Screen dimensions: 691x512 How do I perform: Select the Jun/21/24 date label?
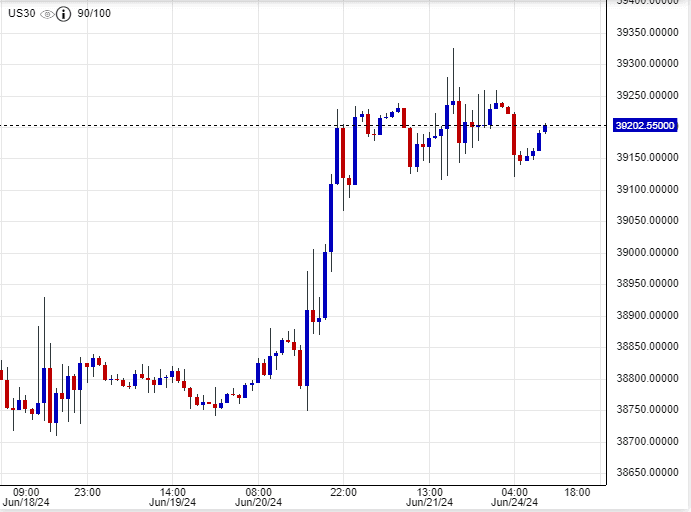click(428, 503)
